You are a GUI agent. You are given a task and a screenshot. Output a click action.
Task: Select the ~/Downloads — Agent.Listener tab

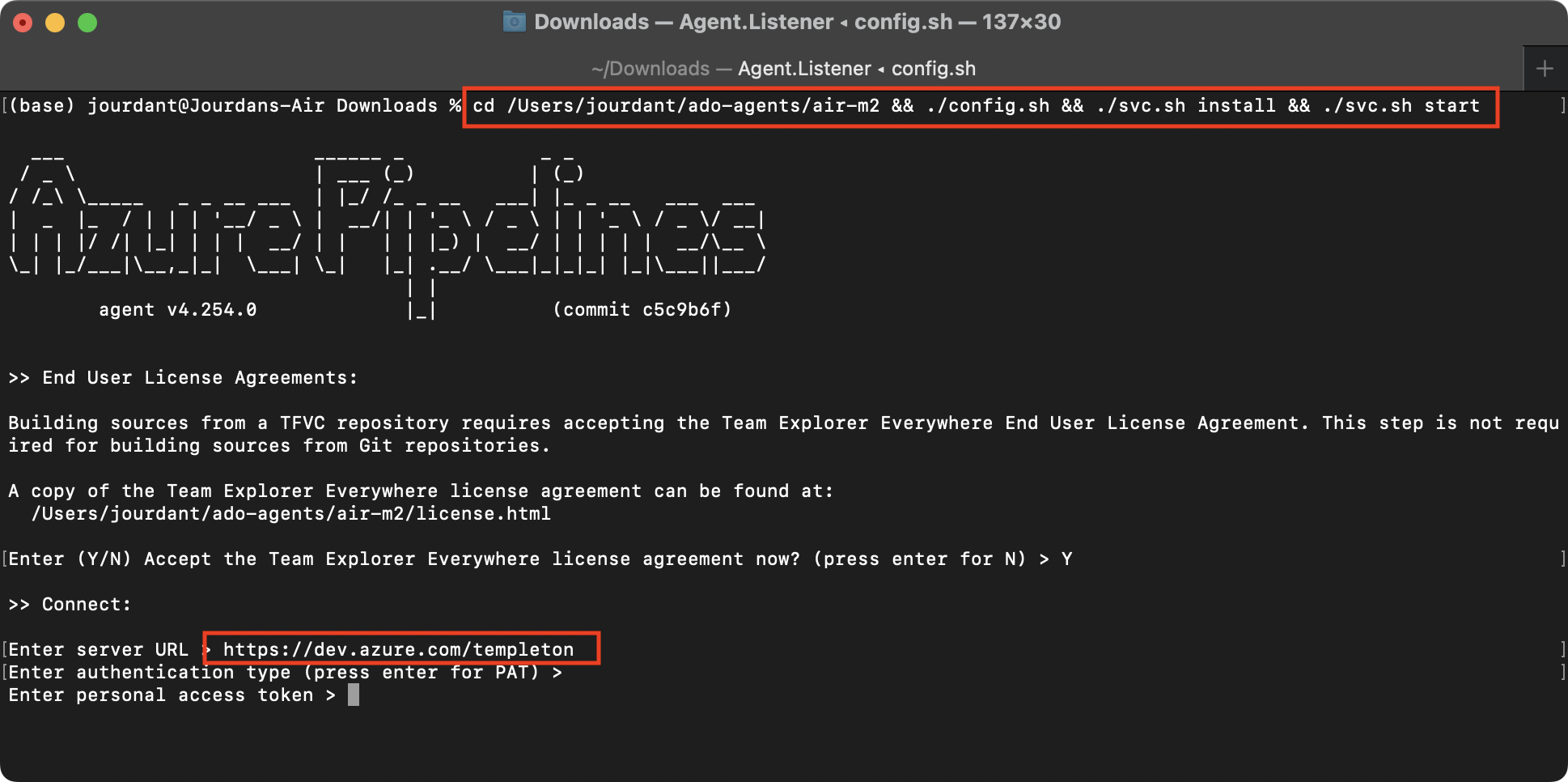coord(783,69)
